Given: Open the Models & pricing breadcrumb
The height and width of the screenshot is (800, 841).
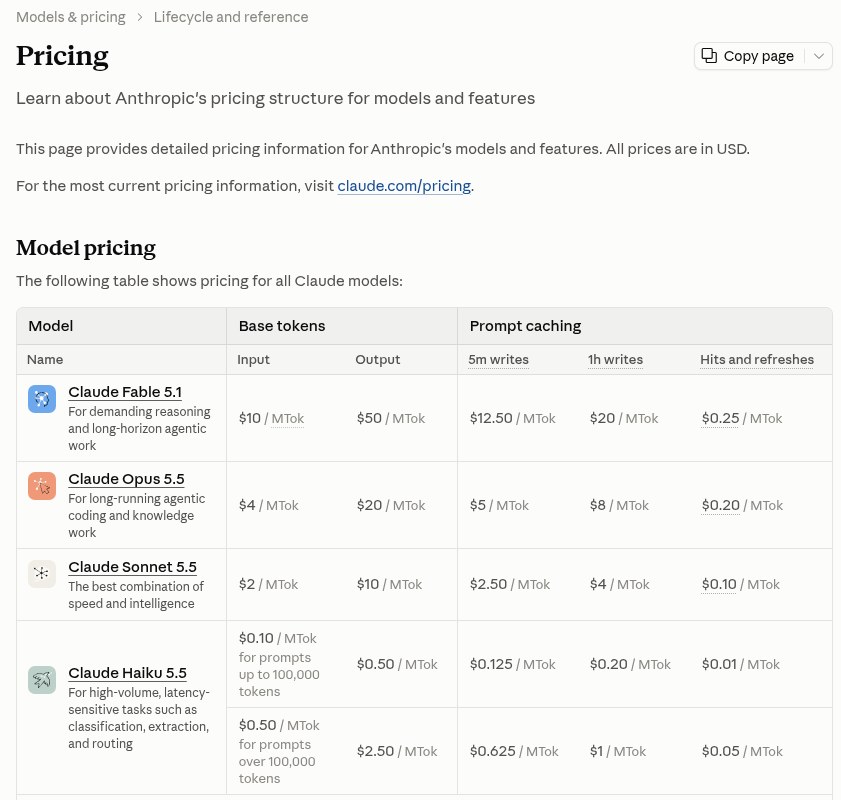Looking at the screenshot, I should (71, 17).
